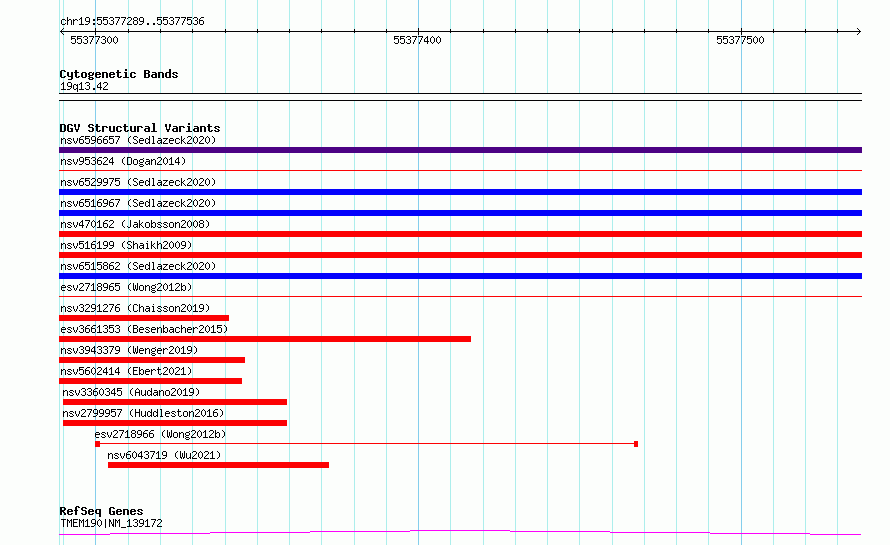
Task: Click the 55377300 ruler coordinate
Action: coord(94,40)
